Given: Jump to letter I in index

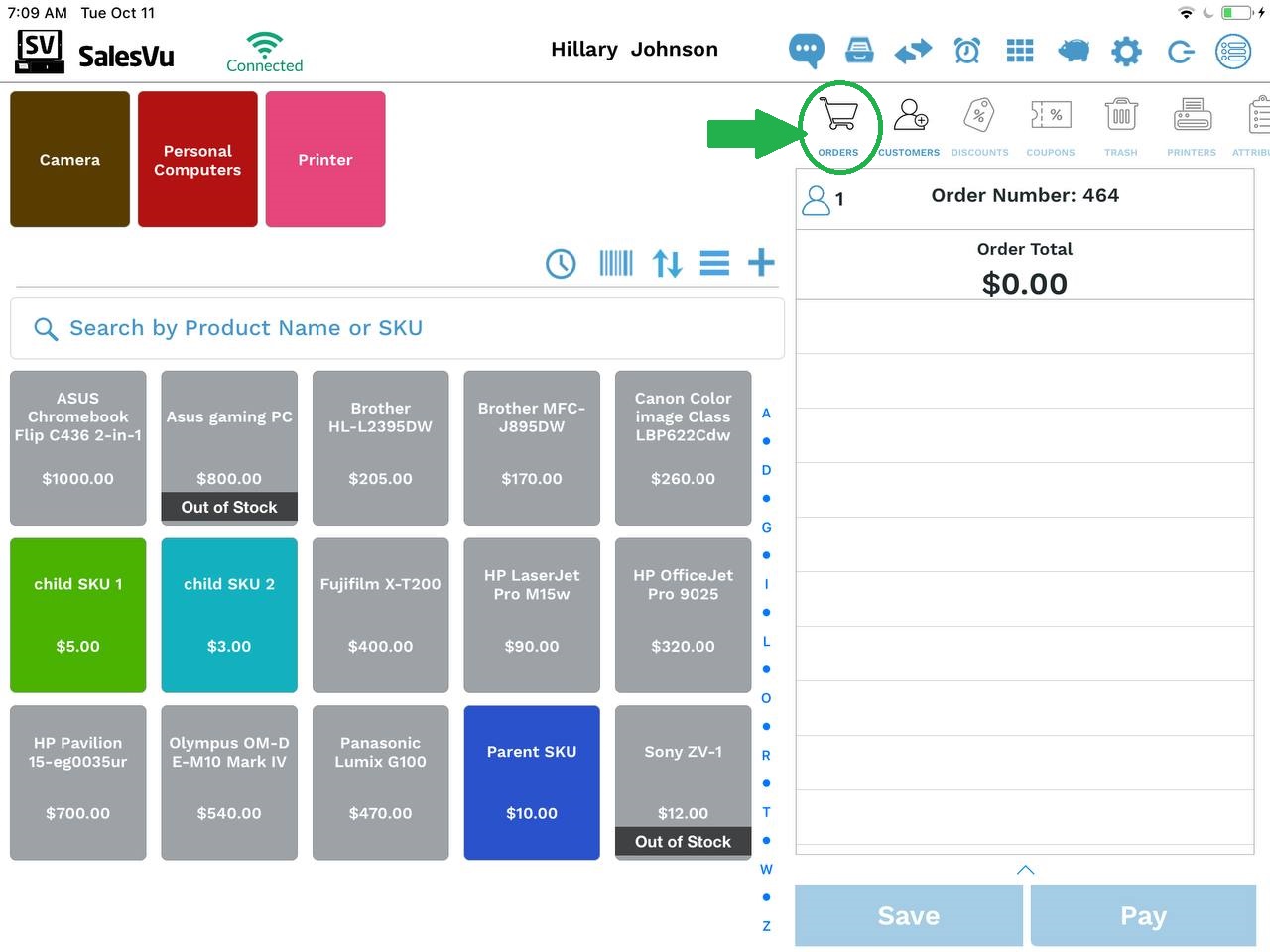Looking at the screenshot, I should pyautogui.click(x=766, y=584).
